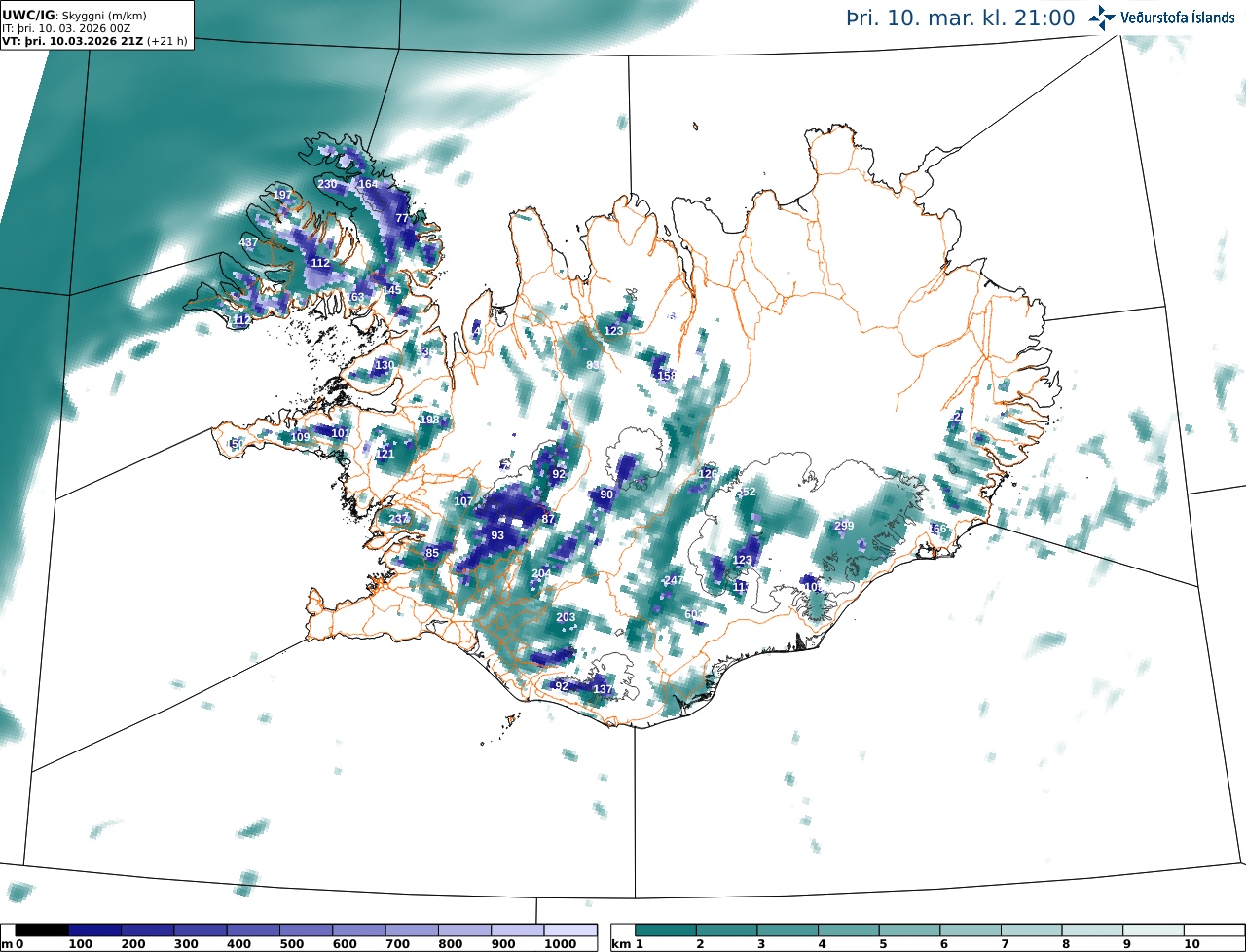Click the map value 198
The width and height of the screenshot is (1246, 952).
(429, 420)
